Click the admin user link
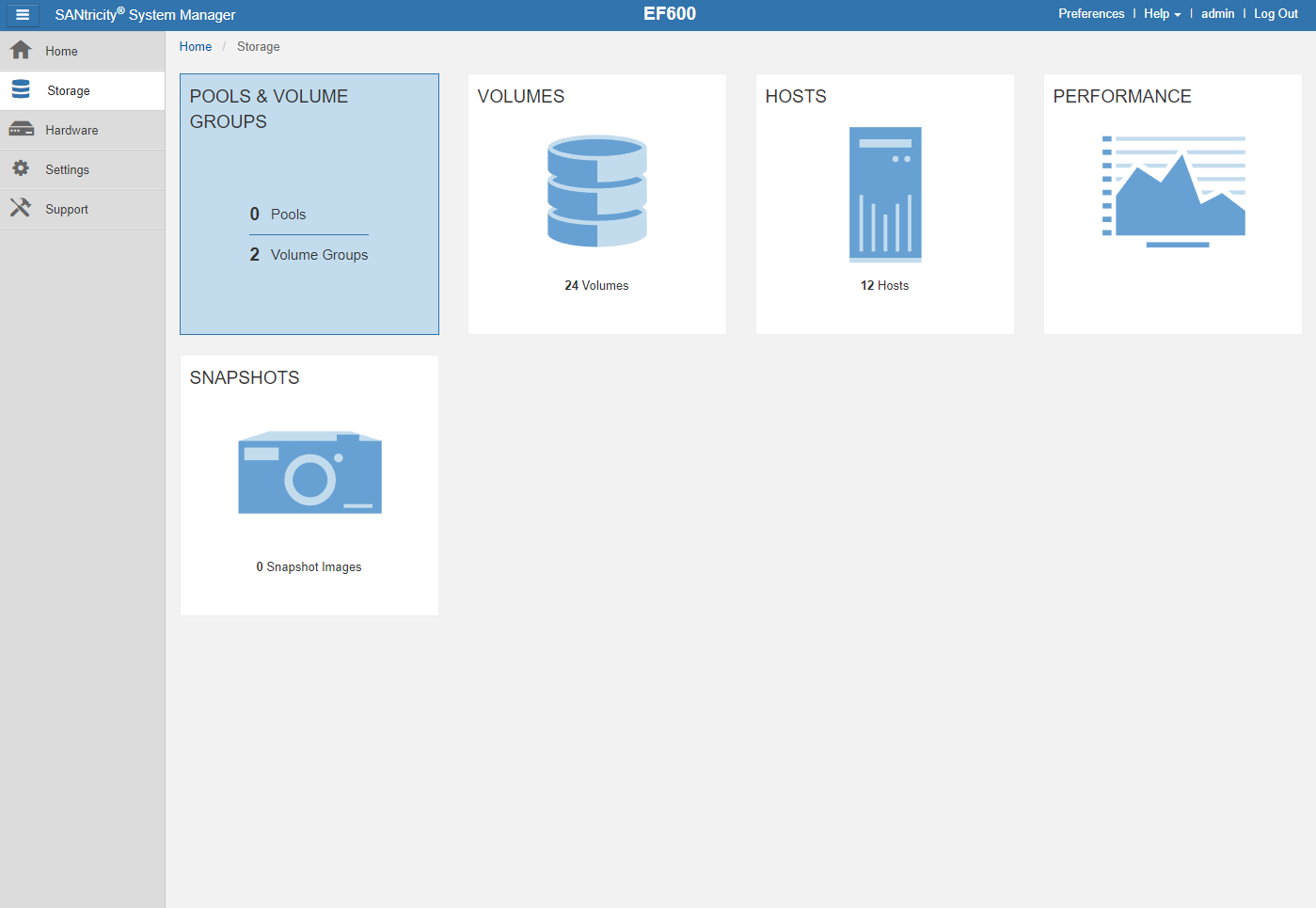1316x908 pixels. point(1217,14)
